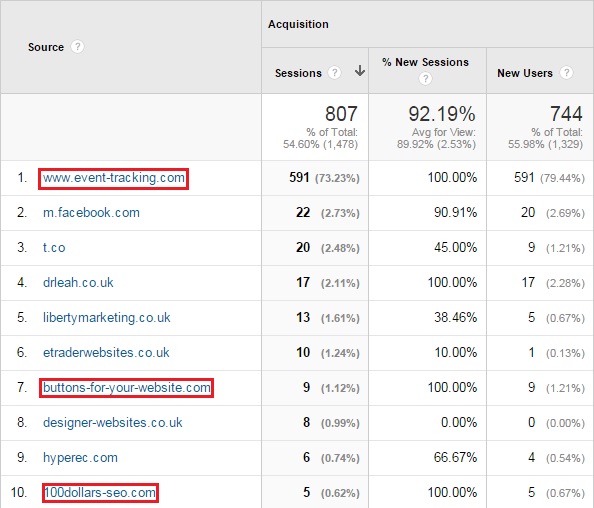594x508 pixels.
Task: Open the help icon next to Source
Action: (78, 47)
